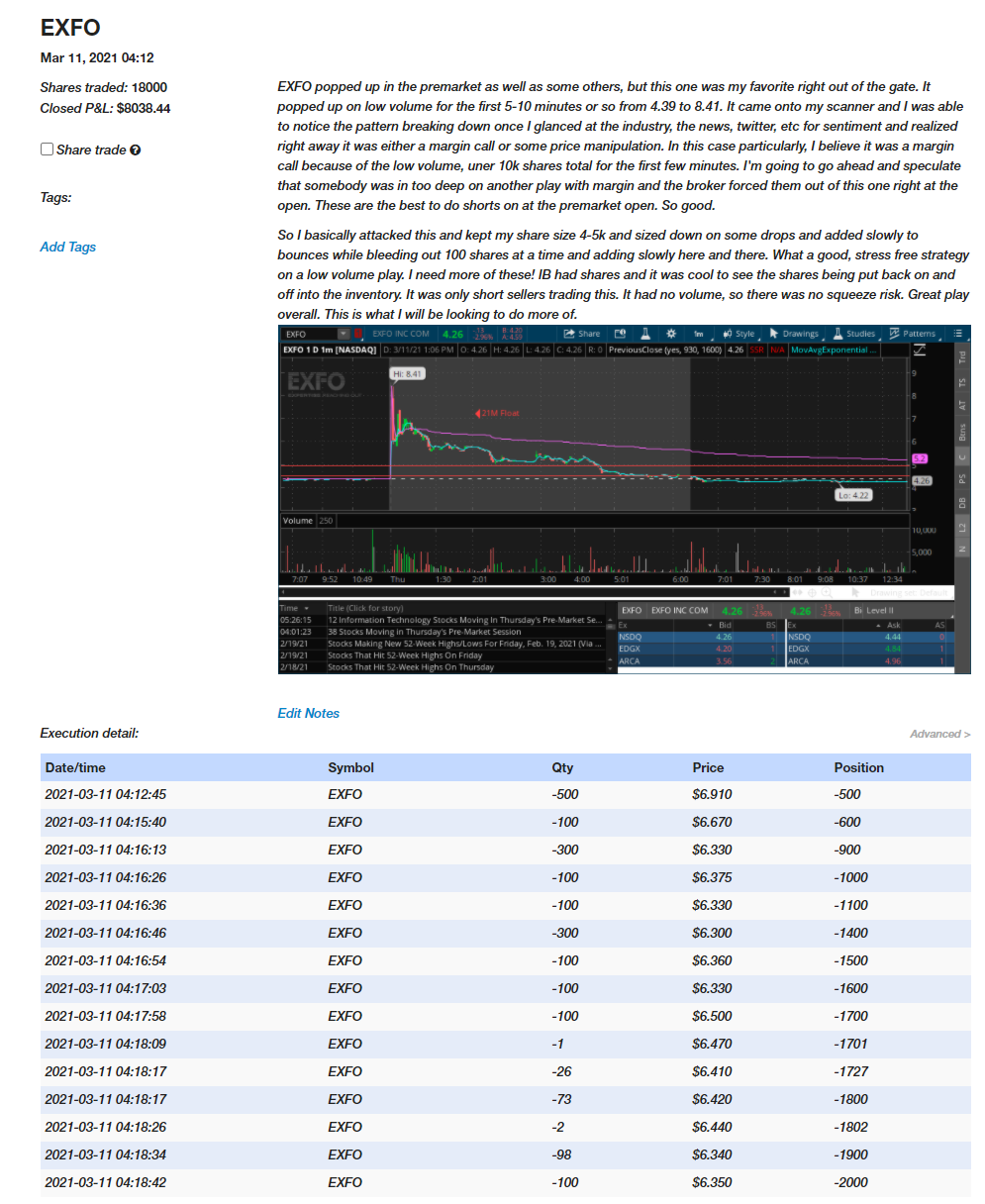The height and width of the screenshot is (1204, 985).
Task: Open the Btns side tab
Action: (962, 431)
